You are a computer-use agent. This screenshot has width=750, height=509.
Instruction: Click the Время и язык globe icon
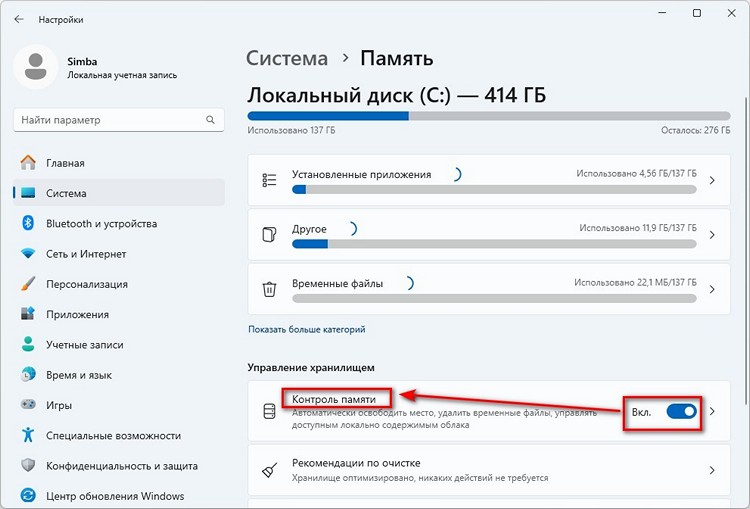coord(28,375)
